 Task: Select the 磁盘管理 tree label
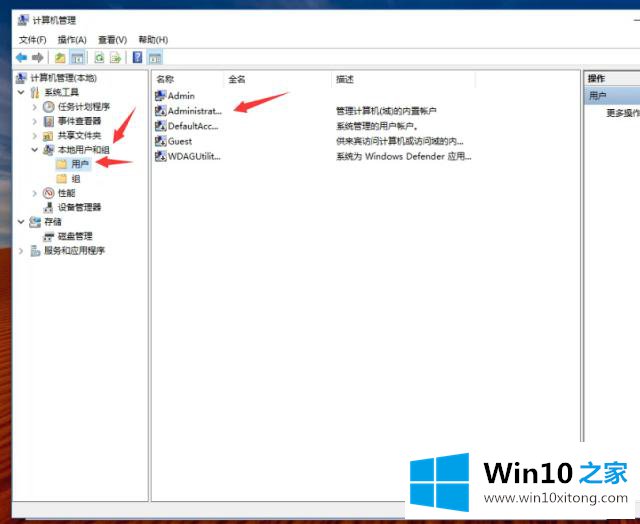click(x=75, y=236)
